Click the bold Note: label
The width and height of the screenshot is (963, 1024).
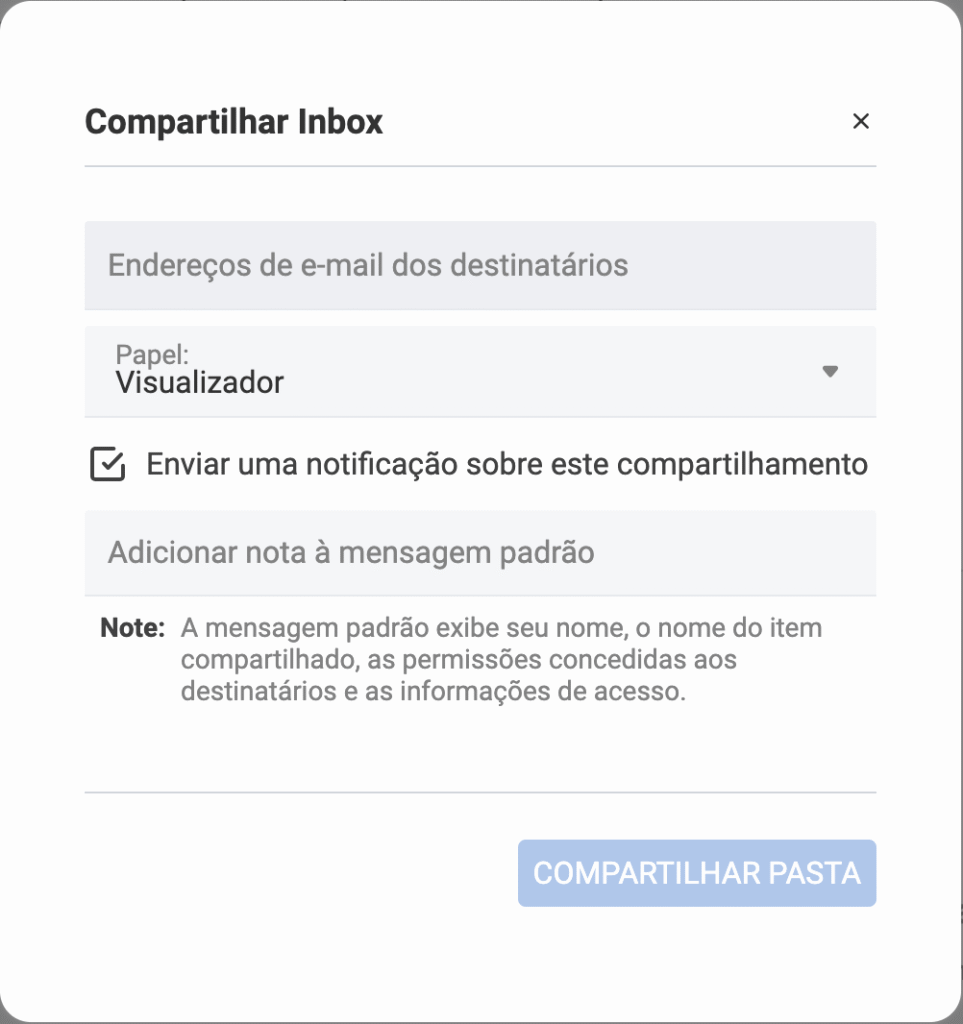click(x=132, y=629)
